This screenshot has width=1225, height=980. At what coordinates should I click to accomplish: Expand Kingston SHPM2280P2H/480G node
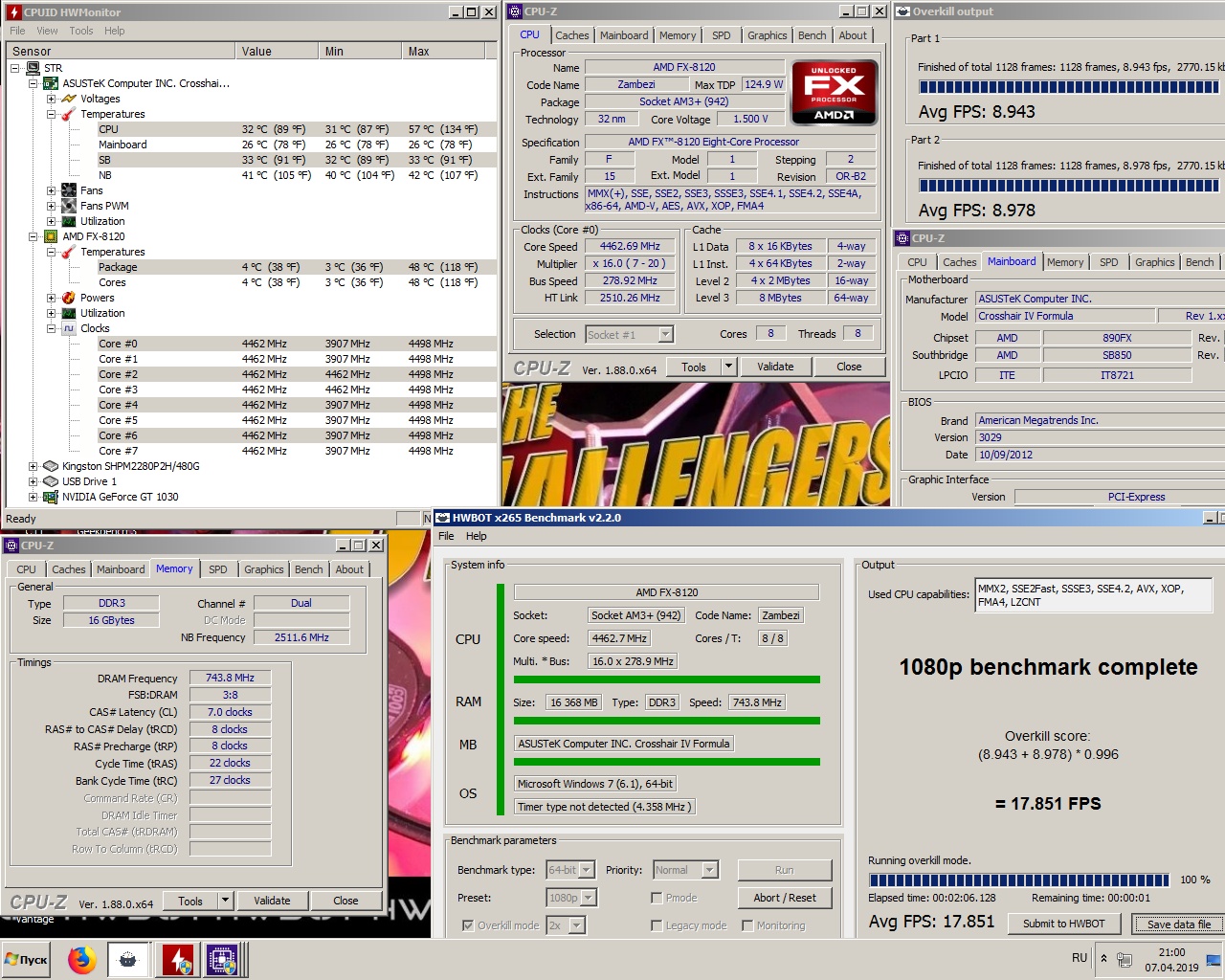coord(33,466)
